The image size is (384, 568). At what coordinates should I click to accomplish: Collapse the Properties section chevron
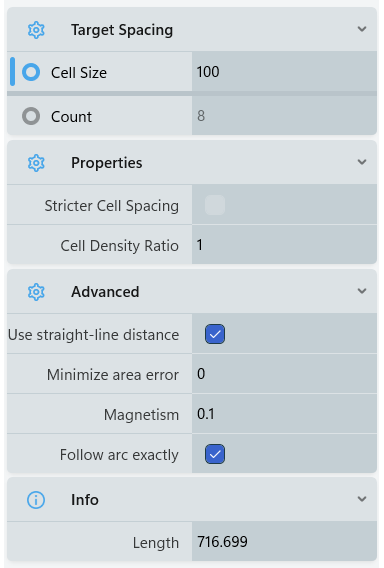click(362, 162)
